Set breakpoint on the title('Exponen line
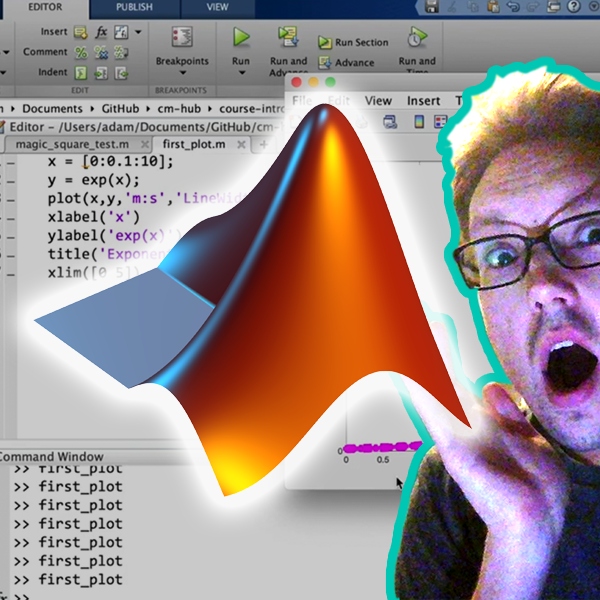The width and height of the screenshot is (600, 600). 11,256
